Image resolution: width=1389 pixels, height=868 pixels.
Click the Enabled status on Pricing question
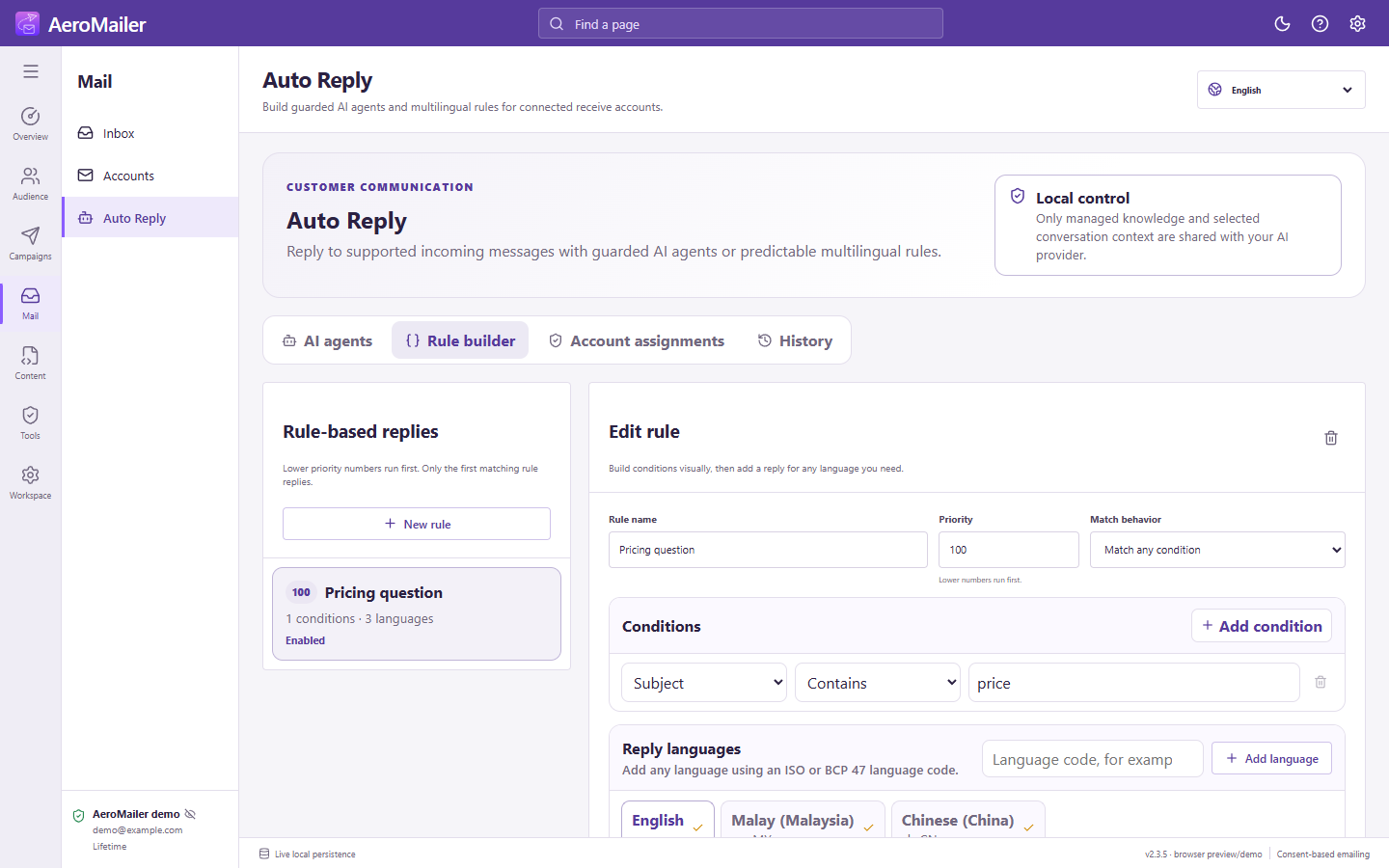(305, 640)
